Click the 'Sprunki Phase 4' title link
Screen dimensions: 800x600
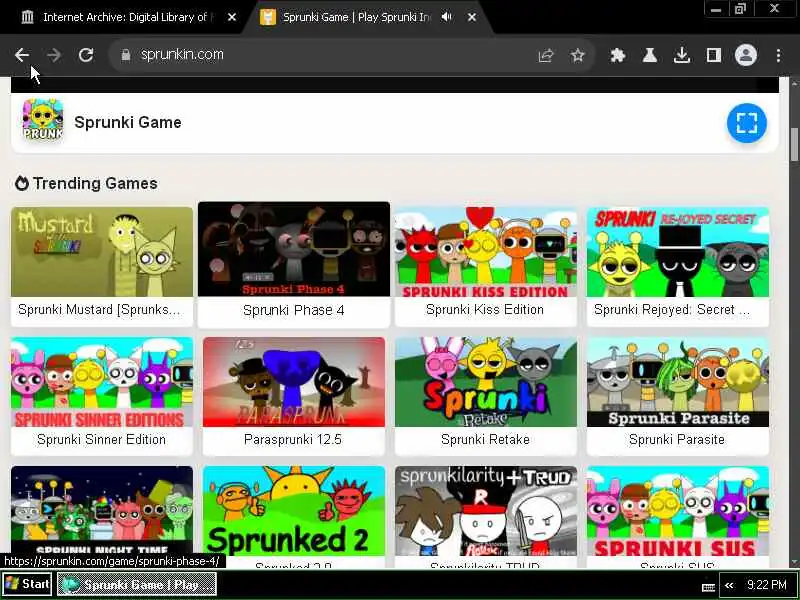click(x=293, y=310)
